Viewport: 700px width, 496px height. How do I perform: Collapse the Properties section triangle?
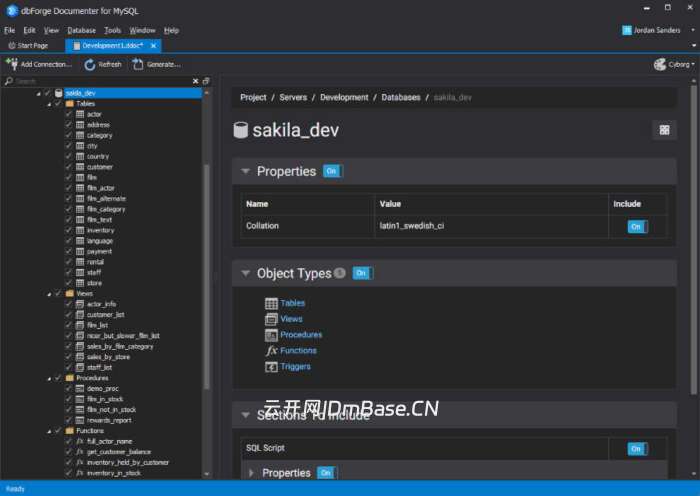(245, 171)
